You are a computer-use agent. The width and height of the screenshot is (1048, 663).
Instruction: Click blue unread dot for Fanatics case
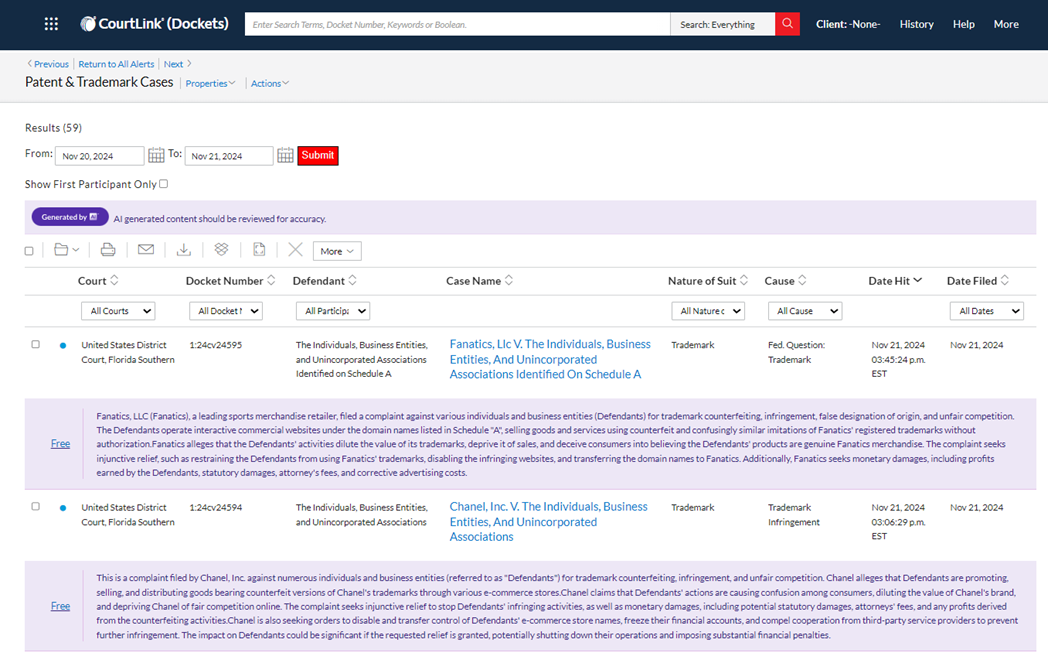[x=63, y=346]
